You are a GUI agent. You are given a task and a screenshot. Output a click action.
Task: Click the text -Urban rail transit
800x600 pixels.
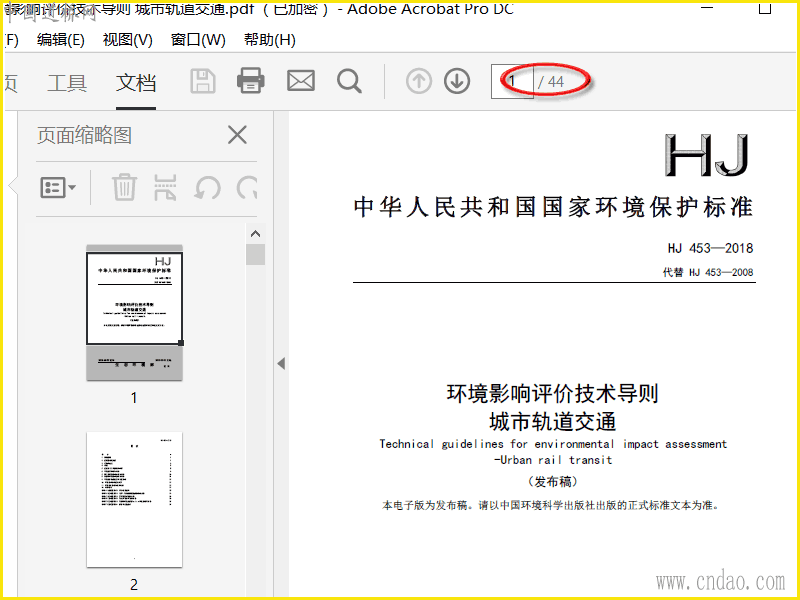553,460
